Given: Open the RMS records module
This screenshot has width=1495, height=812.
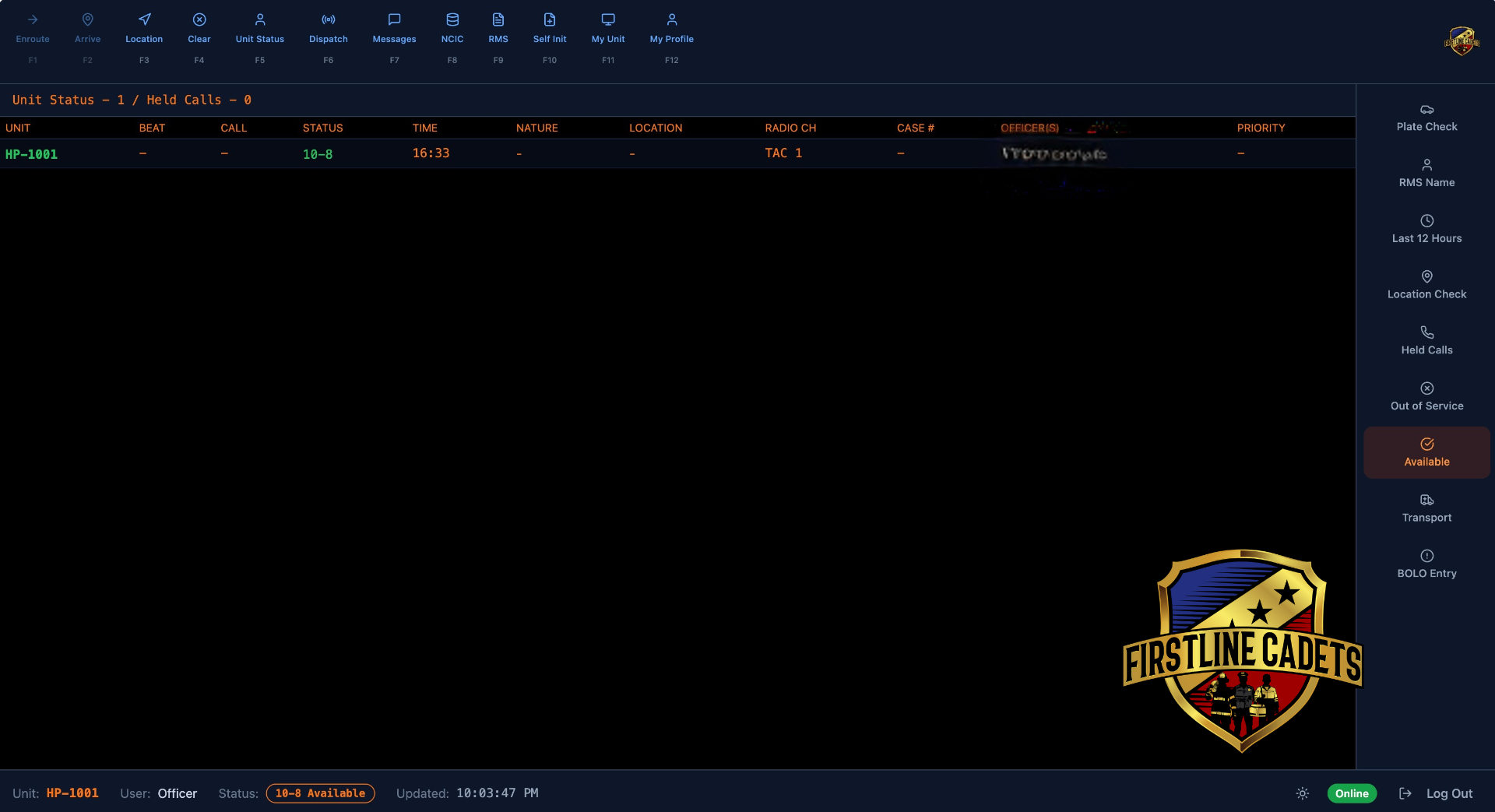Looking at the screenshot, I should [x=498, y=38].
